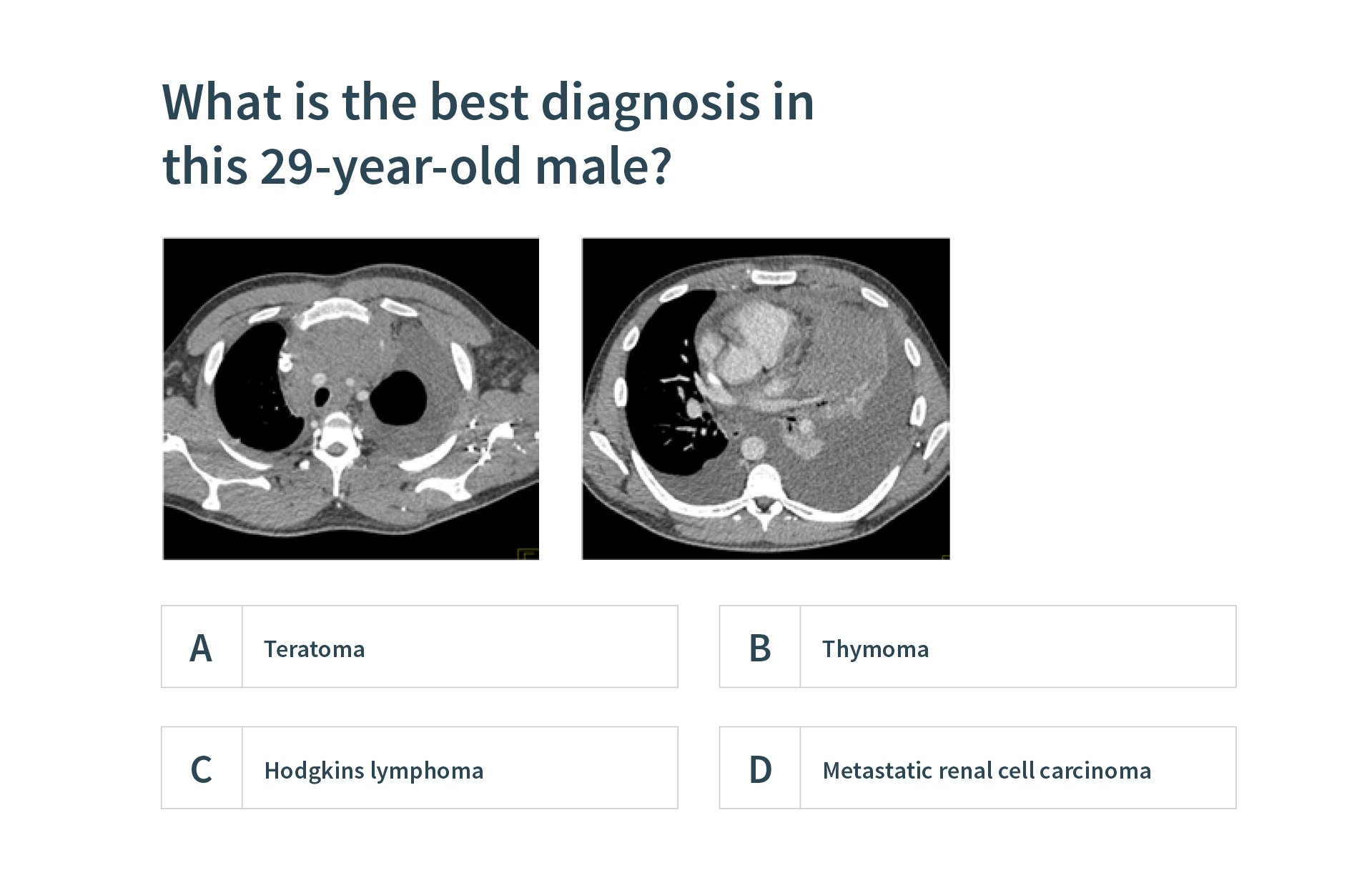
Task: Pick Metastatic renal cell carcinoma answer
Action: click(x=987, y=771)
